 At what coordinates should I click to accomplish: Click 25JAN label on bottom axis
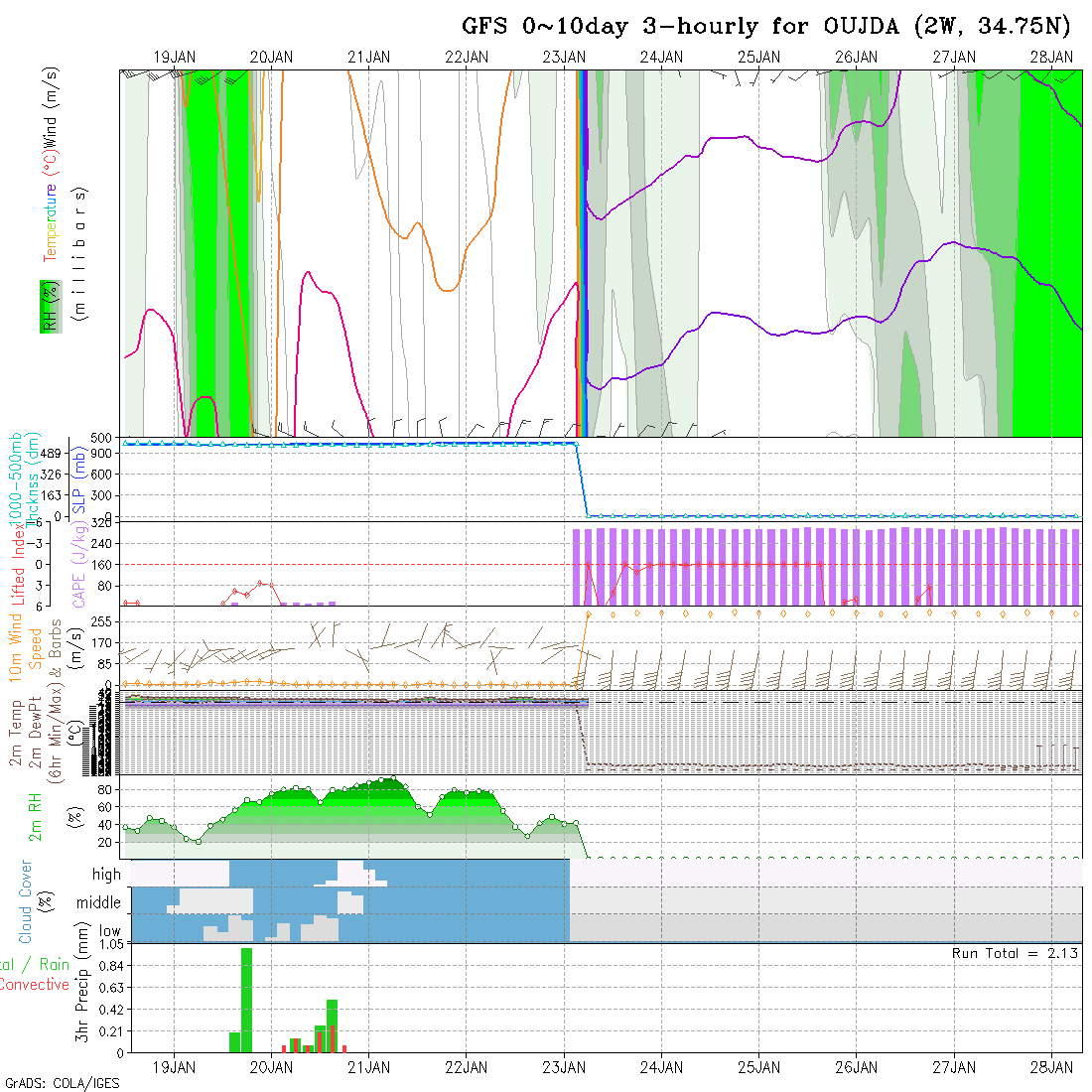pos(759,1067)
